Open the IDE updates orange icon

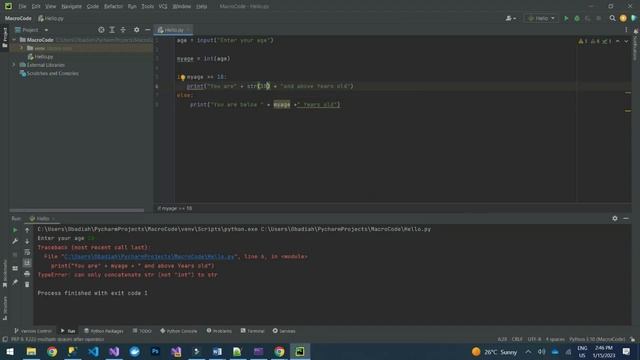click(x=623, y=18)
